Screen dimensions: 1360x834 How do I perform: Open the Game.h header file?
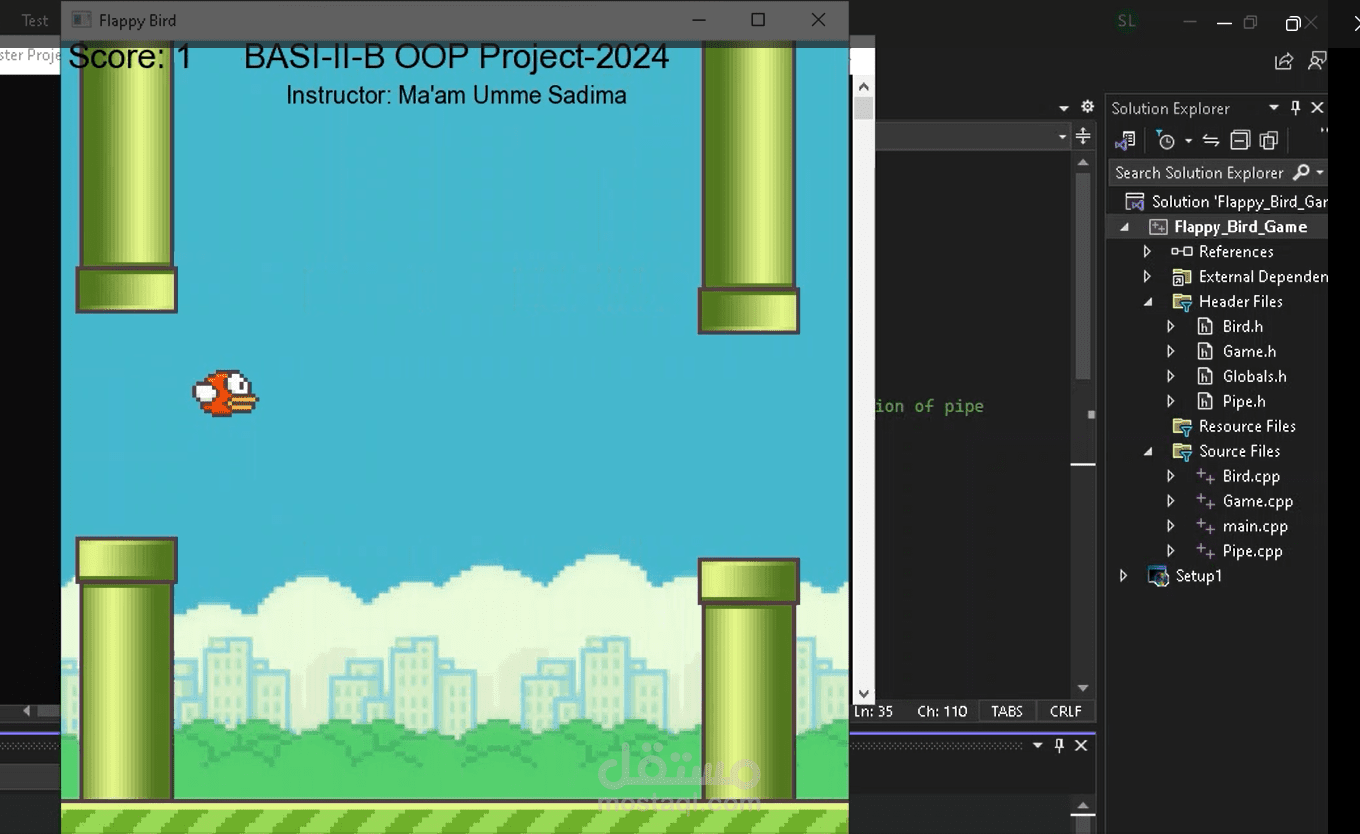tap(1249, 351)
